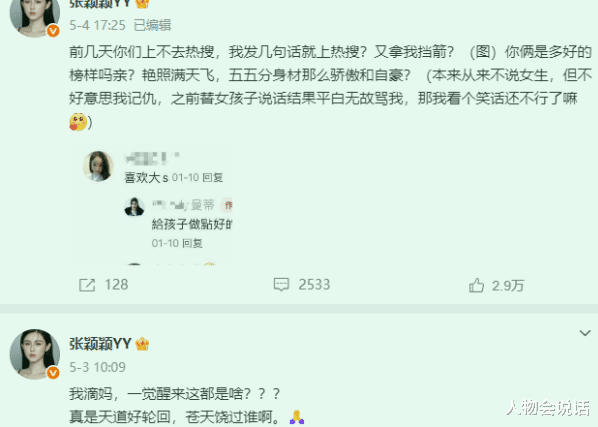598x427 pixels.
Task: Click the smiley emoji ending the first post
Action: (x=78, y=122)
